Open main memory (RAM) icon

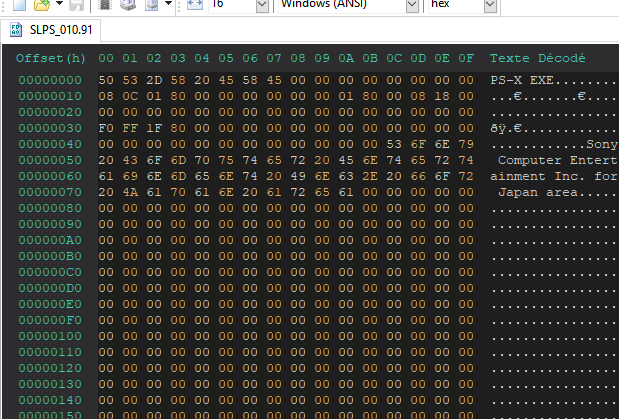(103, 5)
